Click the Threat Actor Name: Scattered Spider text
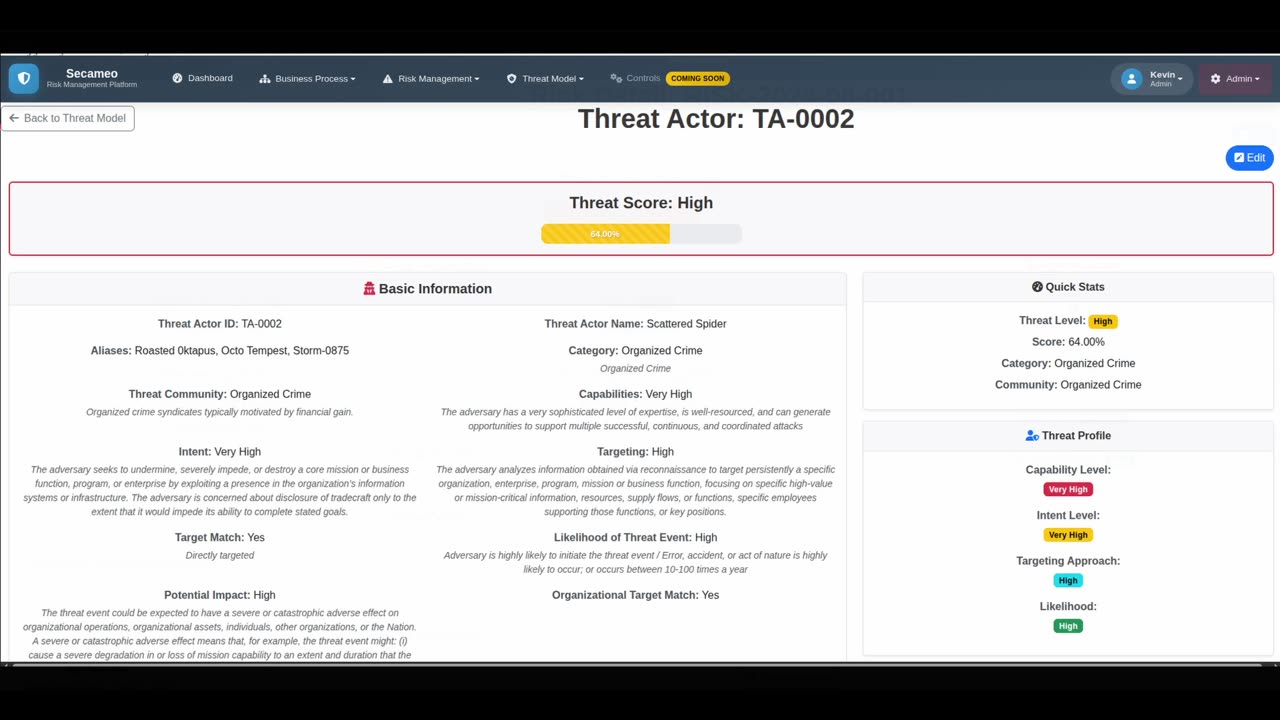This screenshot has height=720, width=1280. click(x=635, y=324)
